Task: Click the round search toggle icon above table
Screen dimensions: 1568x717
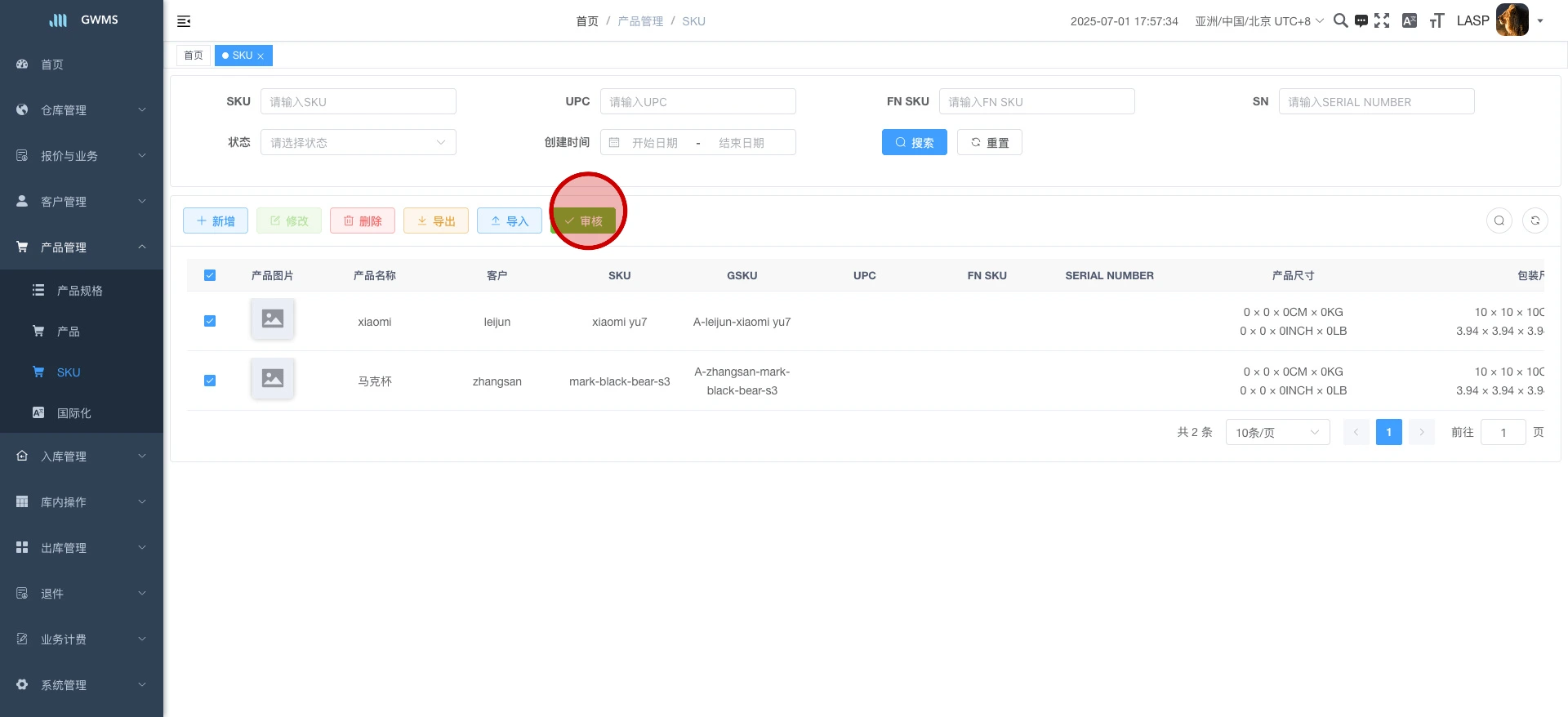Action: [x=1499, y=220]
